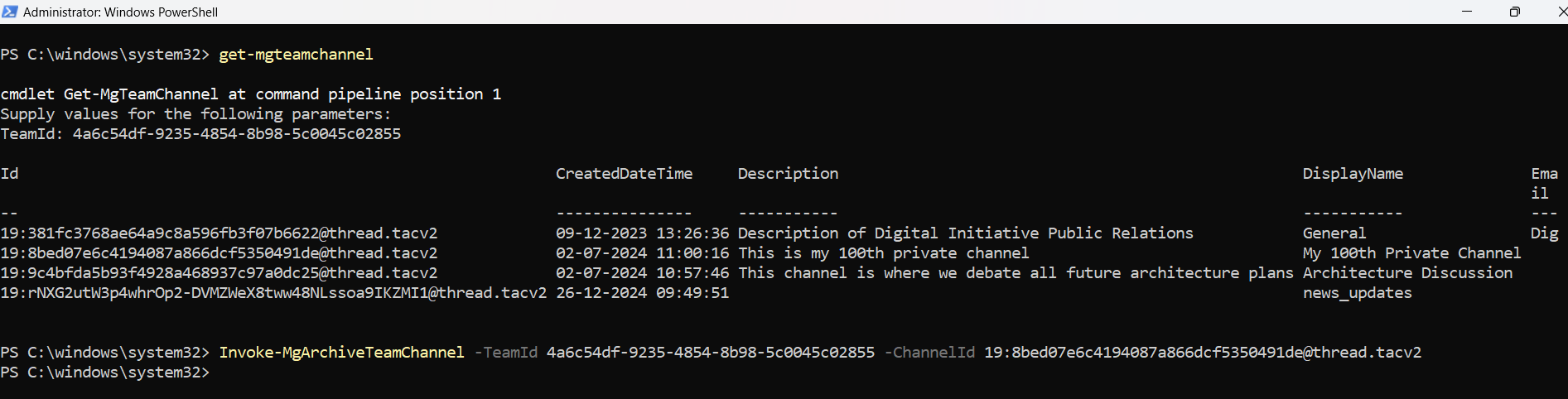Click the channel ID starting with 19:381fc3768
Screen dimensions: 1568x399
click(219, 233)
